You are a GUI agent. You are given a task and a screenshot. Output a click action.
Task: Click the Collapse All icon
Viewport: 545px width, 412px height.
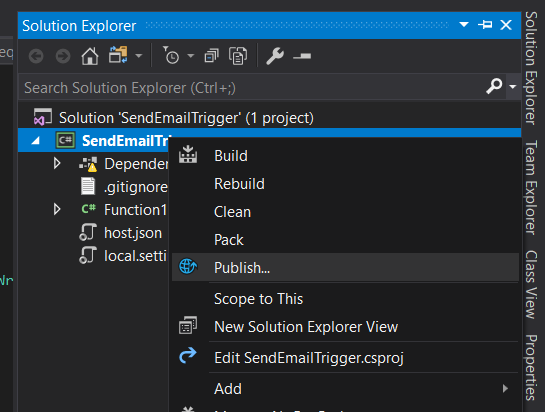tap(212, 56)
